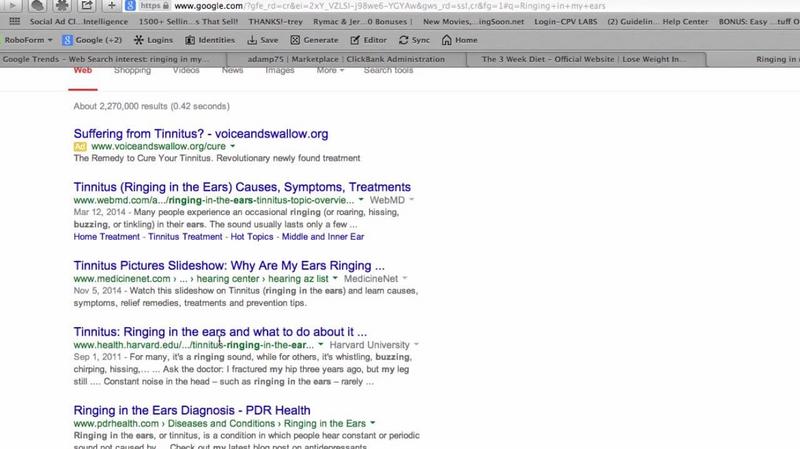Open Suffering from Tinnitus ad link

[201, 134]
